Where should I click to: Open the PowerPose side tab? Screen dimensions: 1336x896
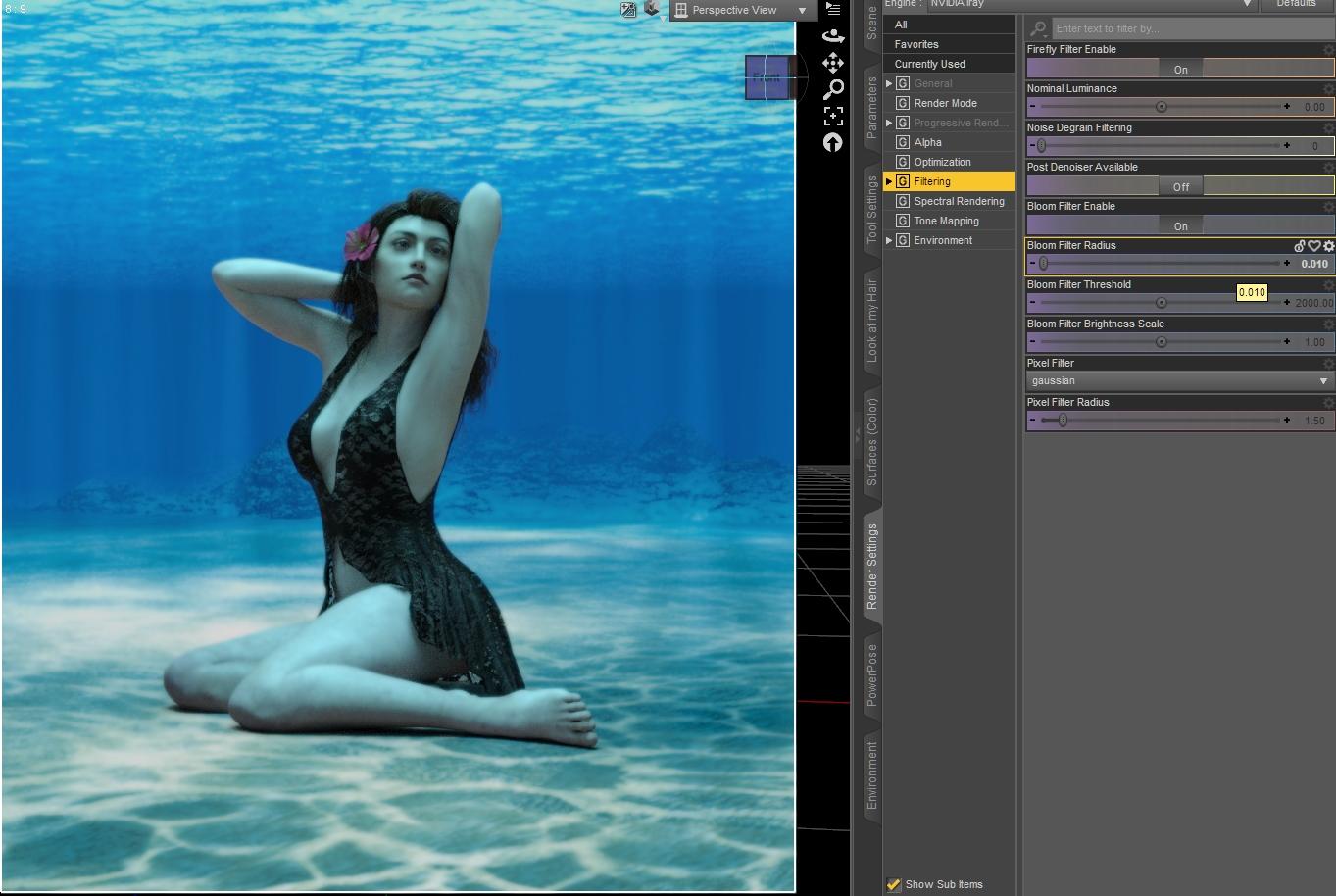871,674
